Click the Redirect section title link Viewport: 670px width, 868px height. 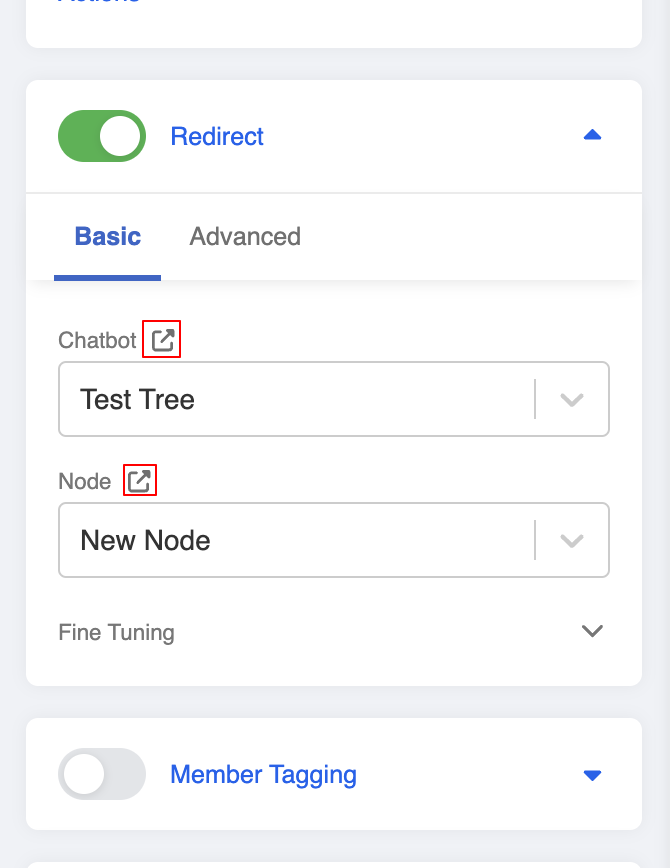tap(217, 136)
